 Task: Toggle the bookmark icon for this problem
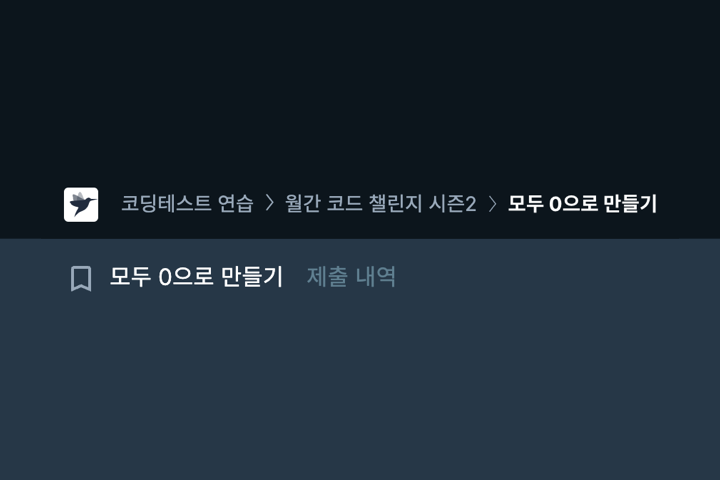pos(81,278)
